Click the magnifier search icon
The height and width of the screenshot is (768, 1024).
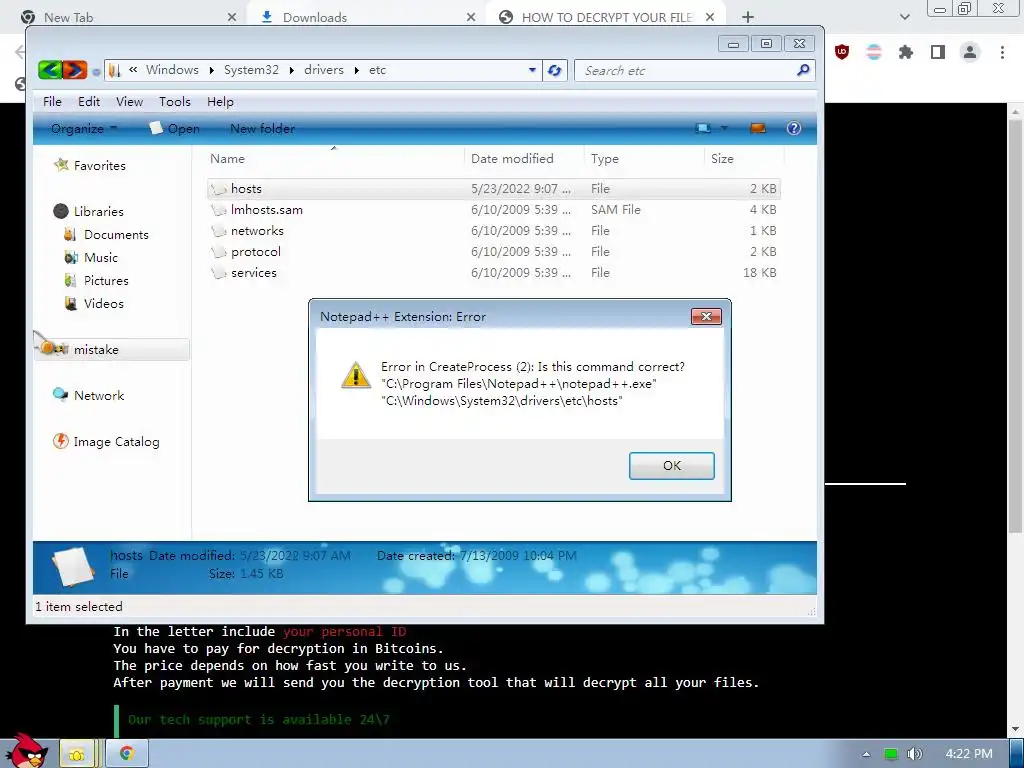803,70
